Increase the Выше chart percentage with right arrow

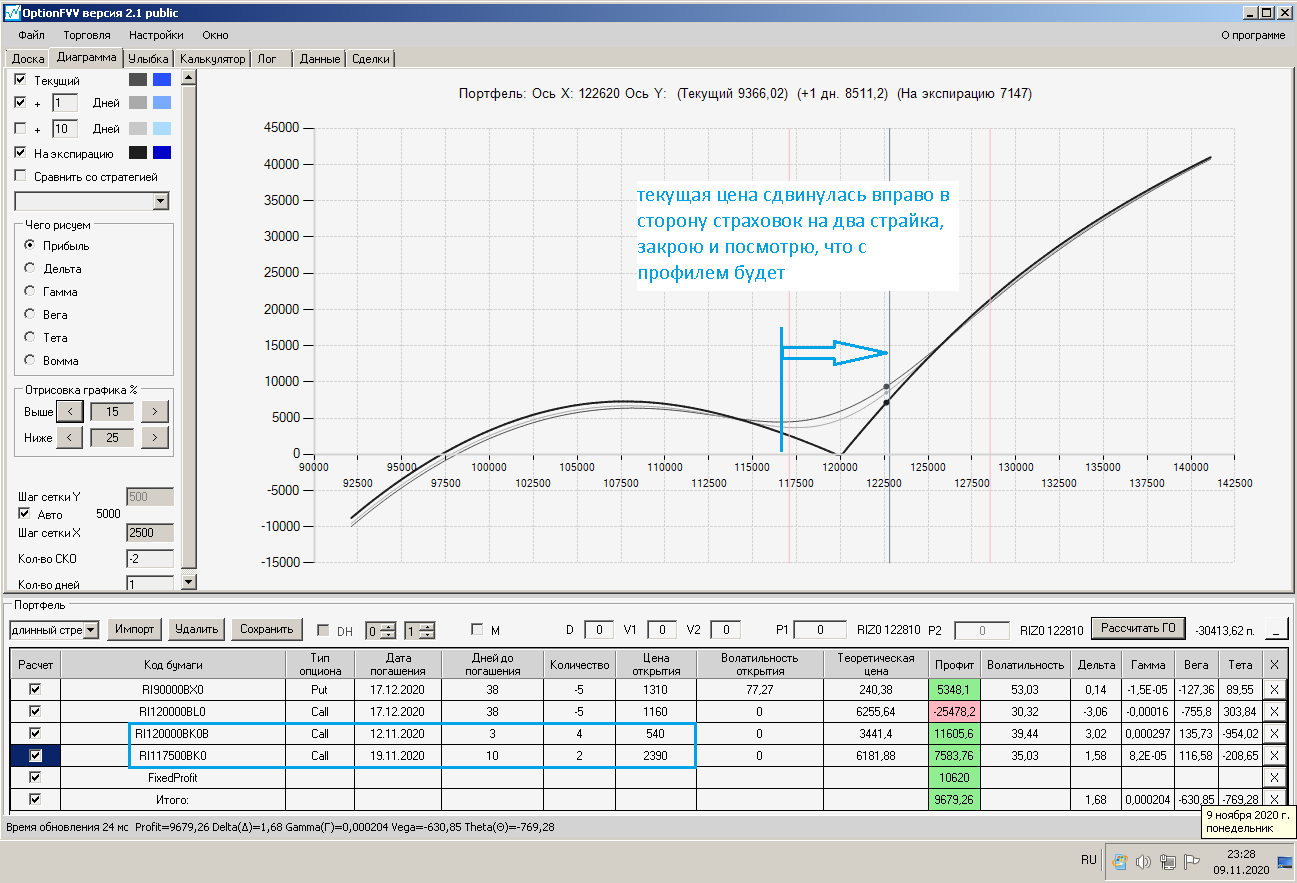click(155, 411)
